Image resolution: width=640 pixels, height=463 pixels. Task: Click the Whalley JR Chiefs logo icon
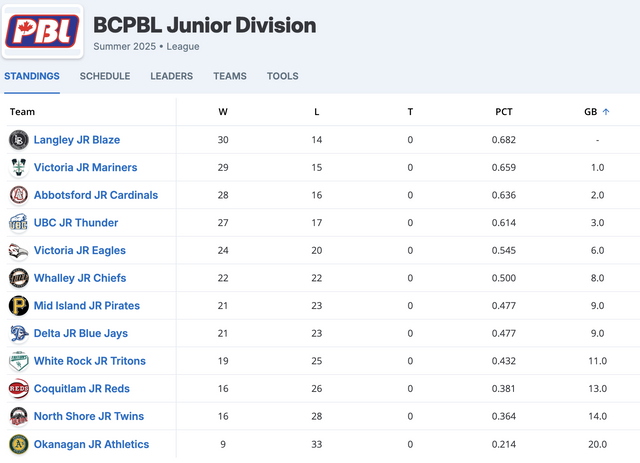coord(19,278)
